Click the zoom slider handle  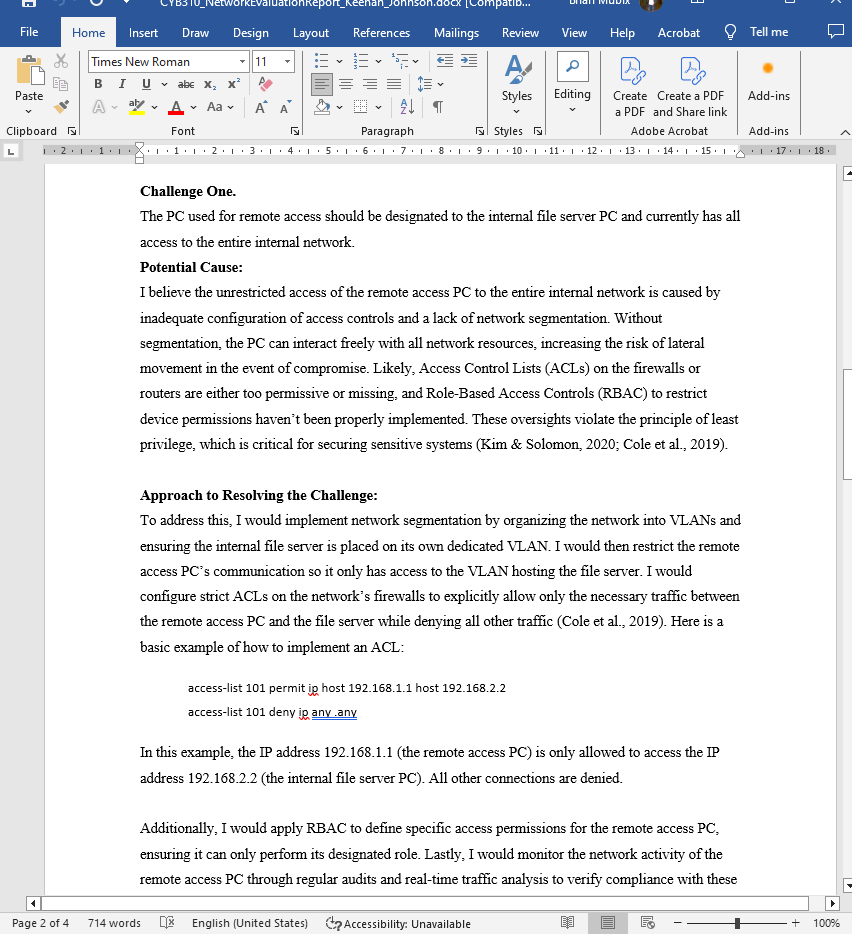[x=738, y=923]
